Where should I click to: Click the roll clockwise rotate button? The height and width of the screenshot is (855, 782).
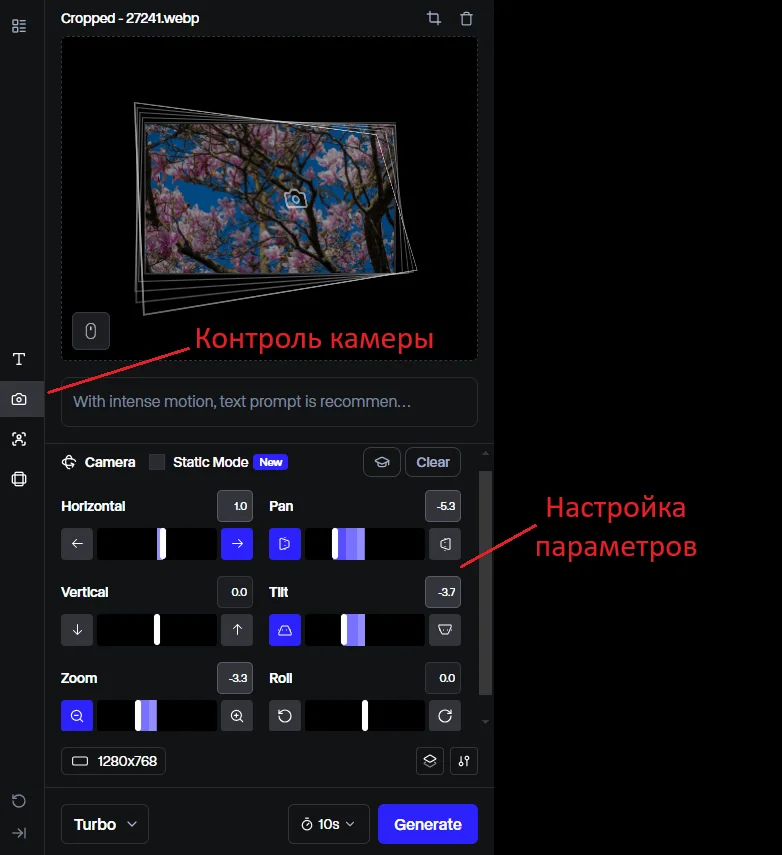(x=445, y=716)
